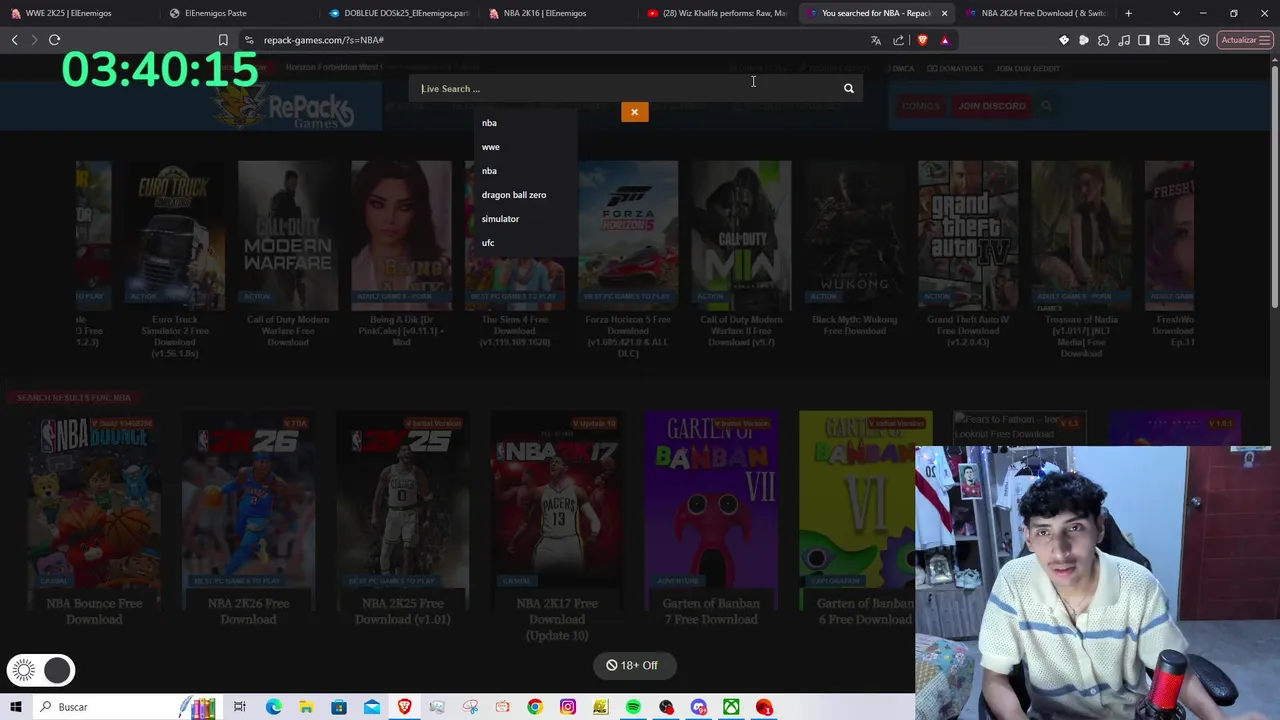Open Brave Rewards triangle icon
Screen dimensions: 1280x720
[945, 40]
